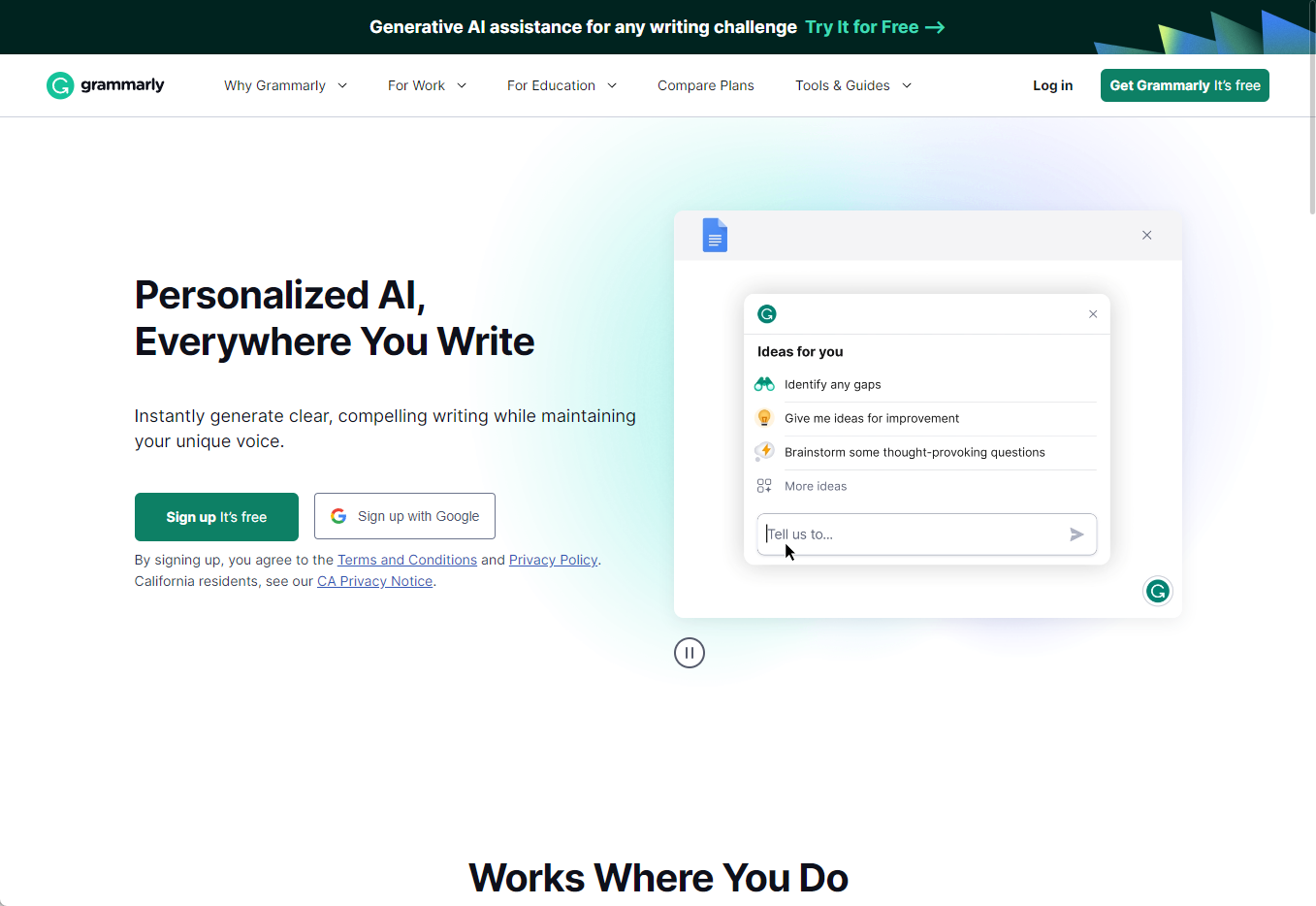Open the Privacy Policy link
The width and height of the screenshot is (1316, 906).
point(553,560)
